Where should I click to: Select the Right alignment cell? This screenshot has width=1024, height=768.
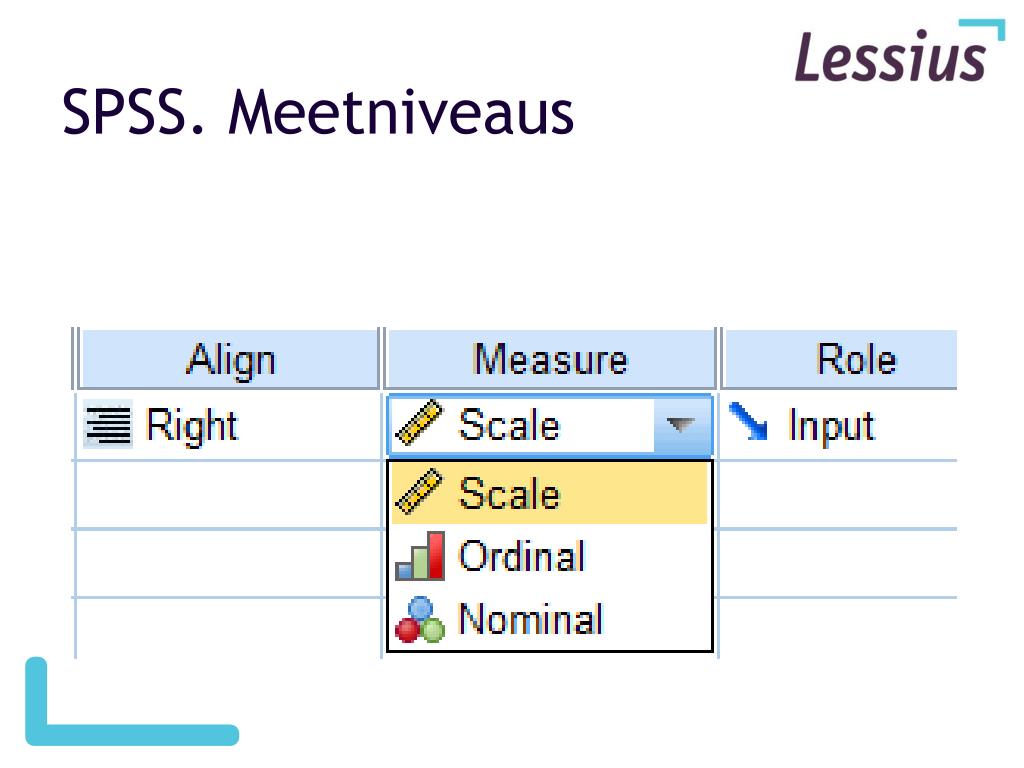228,425
